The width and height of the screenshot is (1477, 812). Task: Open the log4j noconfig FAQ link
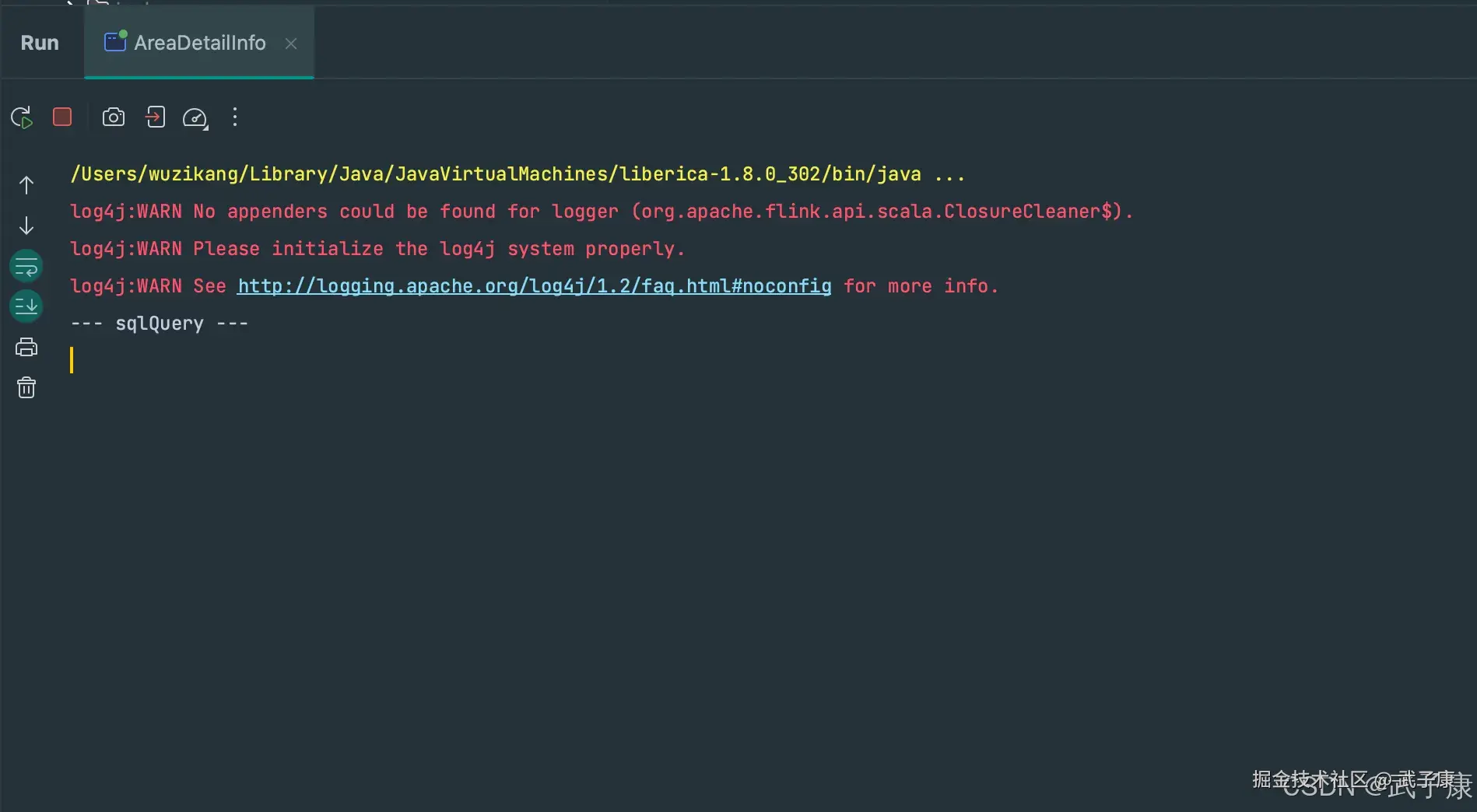[534, 285]
